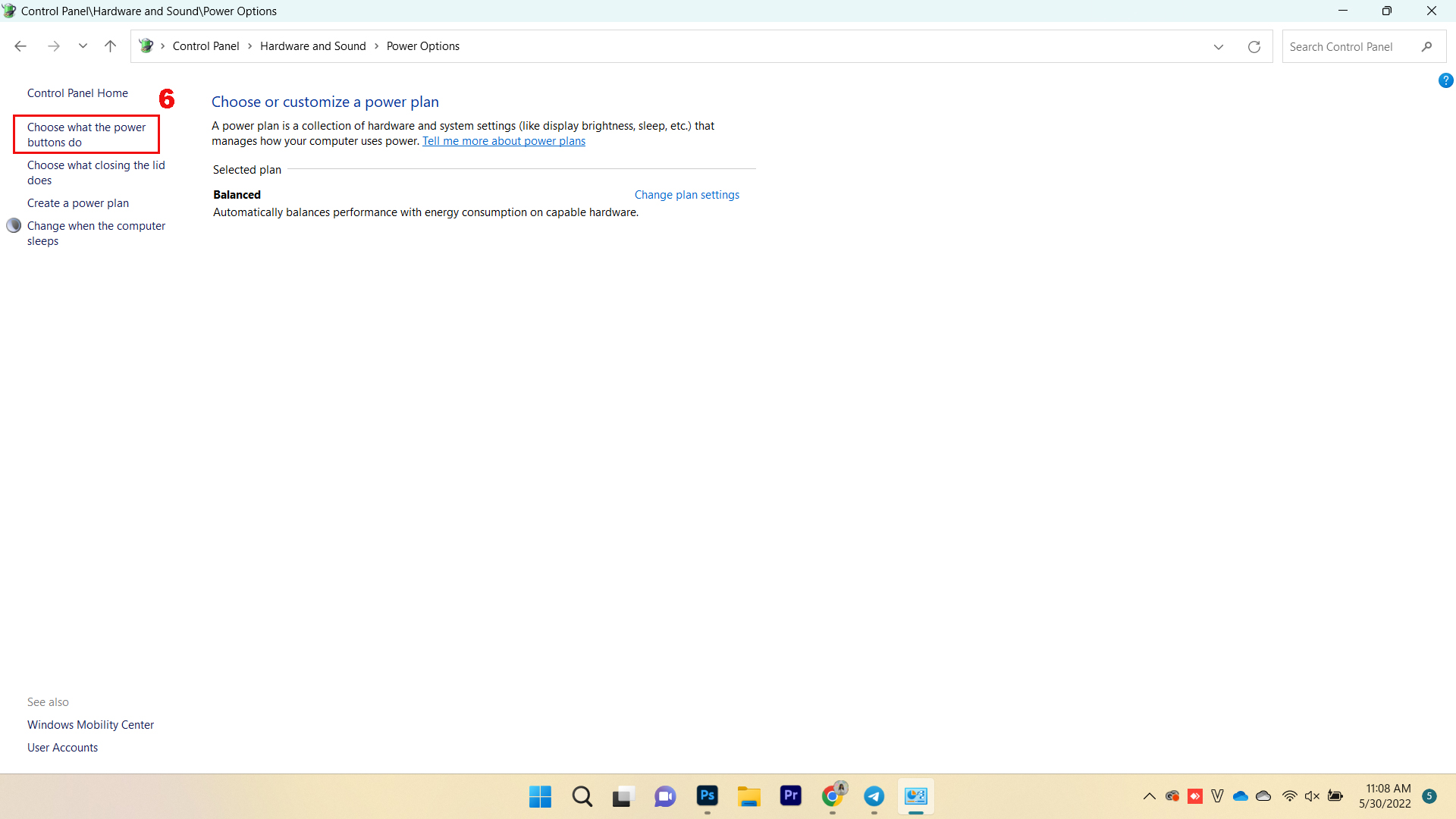The image size is (1456, 819).
Task: Click Change when the computer sleeps
Action: [96, 233]
